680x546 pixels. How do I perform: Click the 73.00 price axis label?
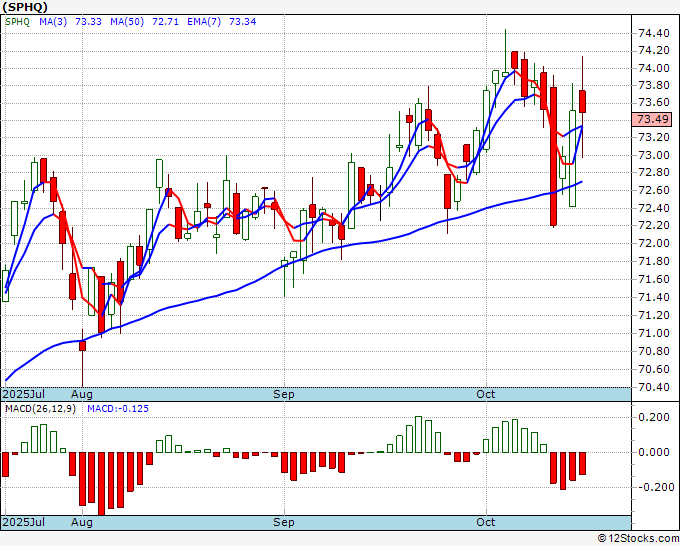653,155
